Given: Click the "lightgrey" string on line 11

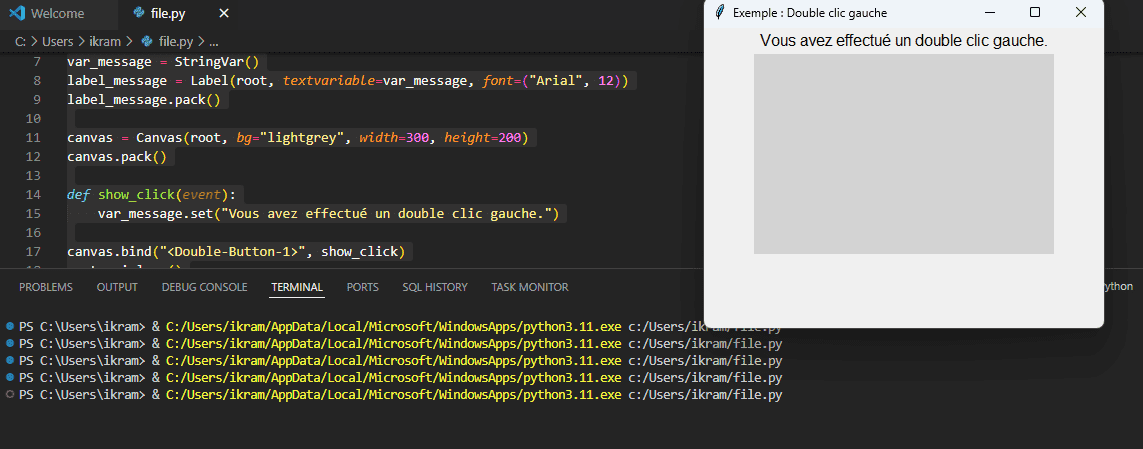Looking at the screenshot, I should pos(302,137).
